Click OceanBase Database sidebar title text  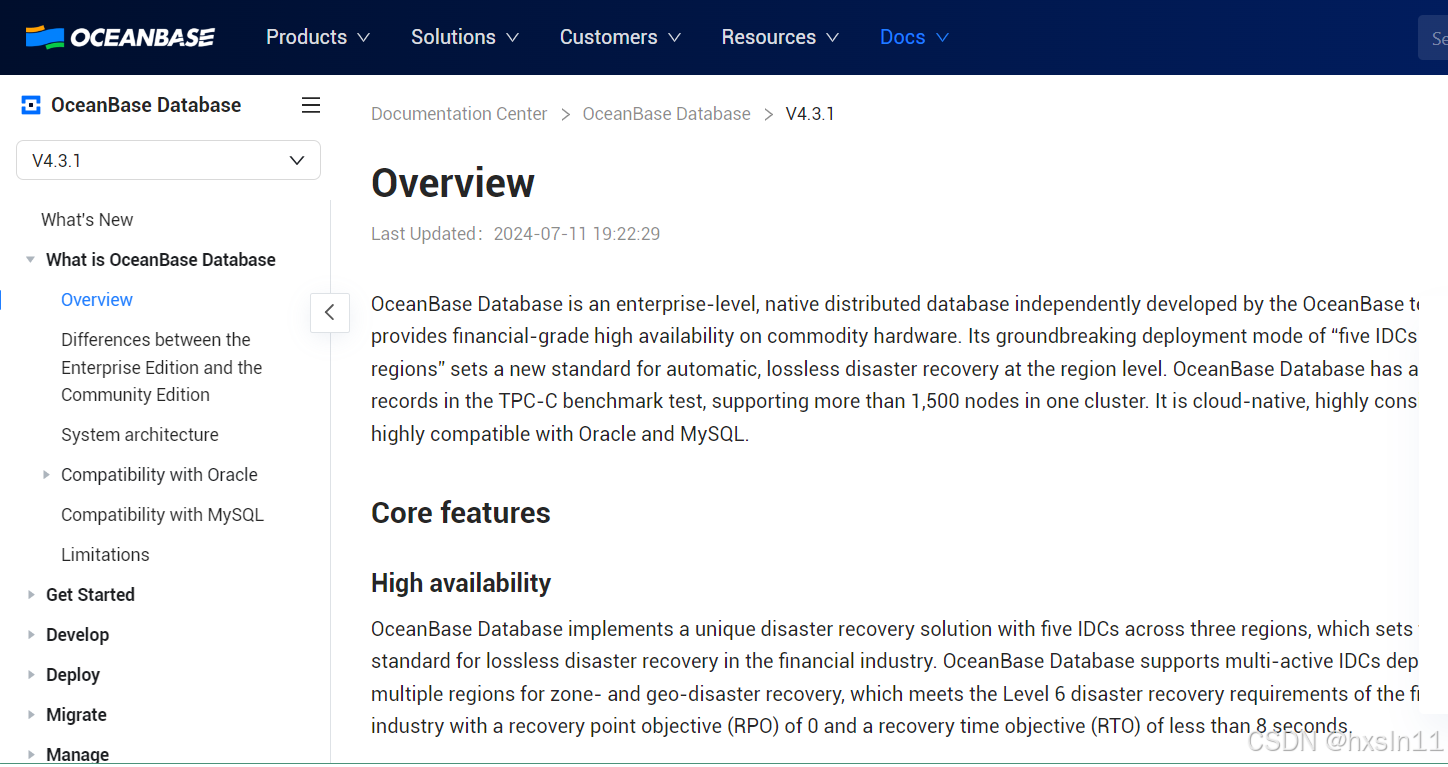tap(146, 105)
